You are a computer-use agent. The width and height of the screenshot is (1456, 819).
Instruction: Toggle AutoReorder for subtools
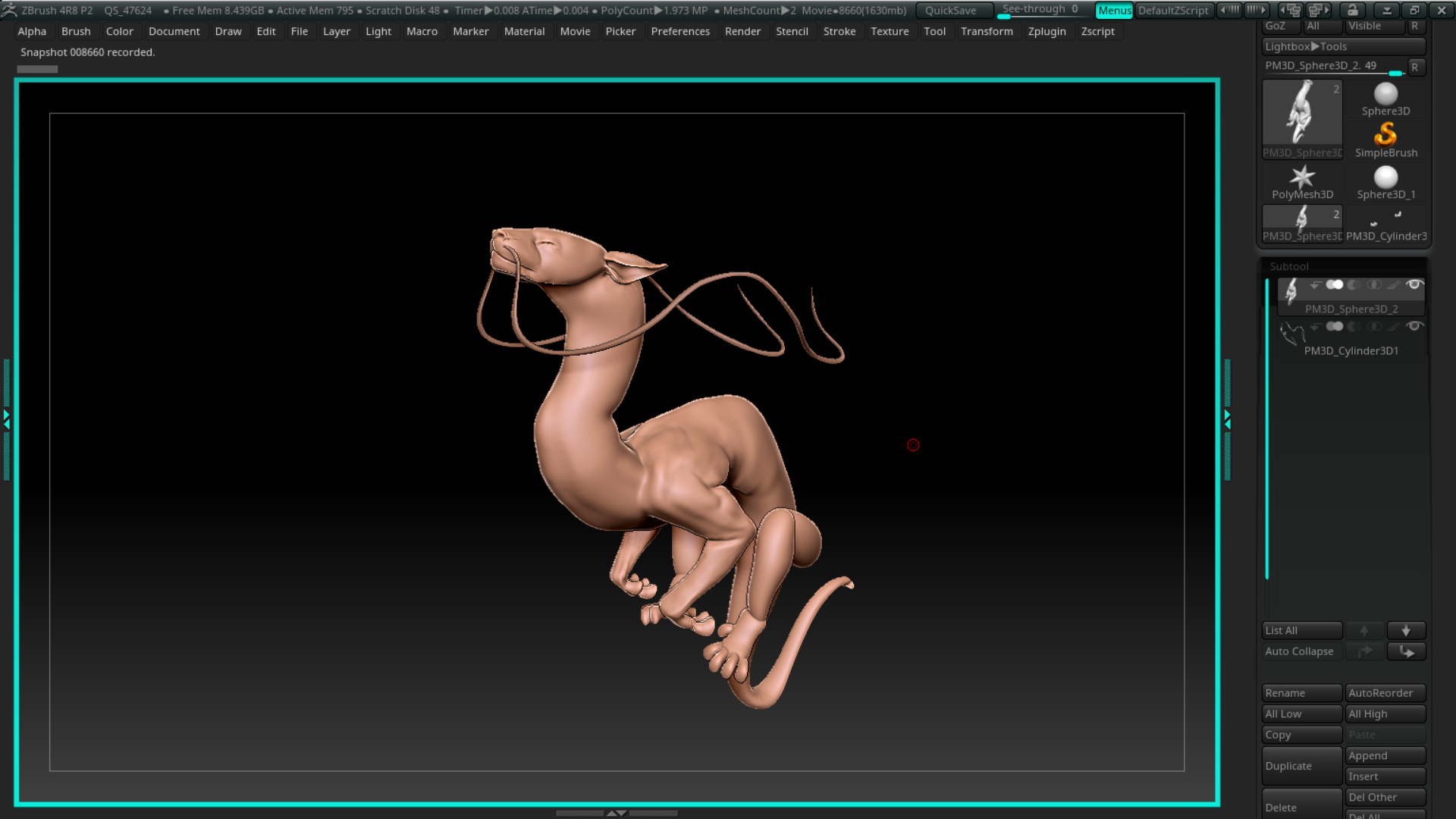pyautogui.click(x=1385, y=693)
